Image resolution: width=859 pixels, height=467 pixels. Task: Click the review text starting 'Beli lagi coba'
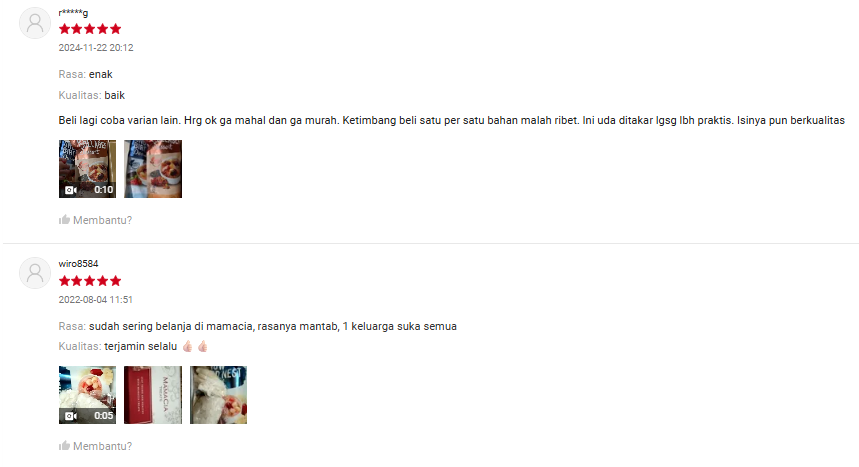pos(451,121)
